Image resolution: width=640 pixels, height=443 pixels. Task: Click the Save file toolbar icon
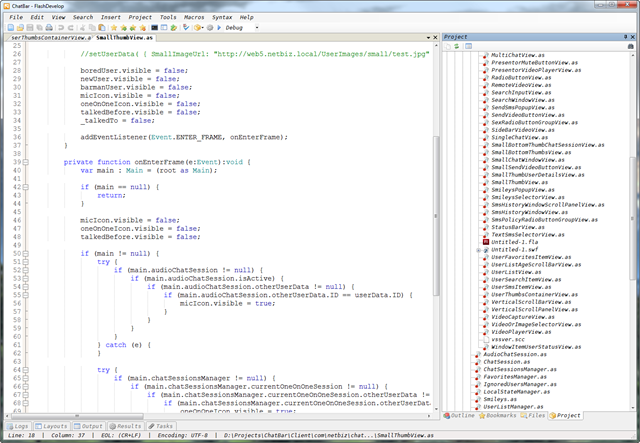point(30,28)
